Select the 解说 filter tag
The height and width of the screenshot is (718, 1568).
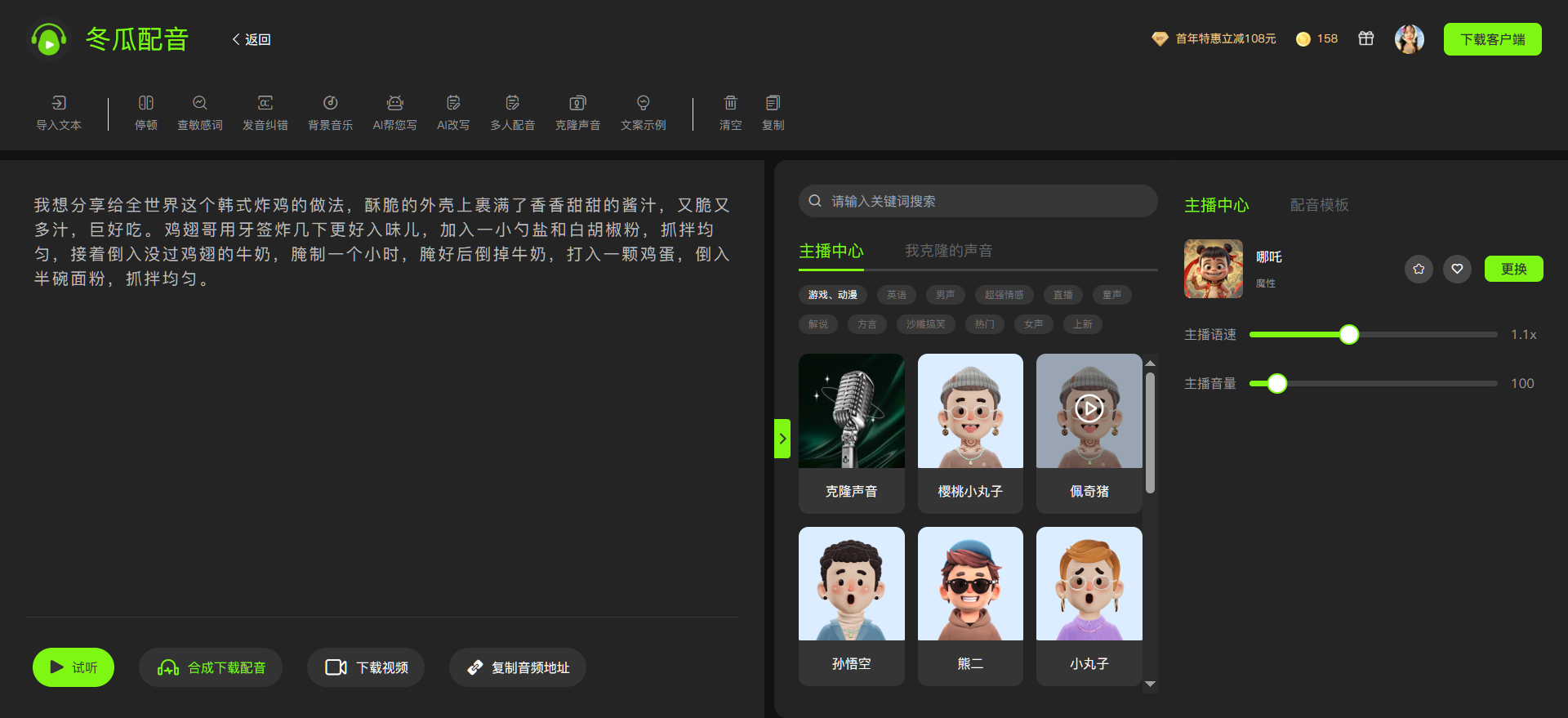[818, 324]
